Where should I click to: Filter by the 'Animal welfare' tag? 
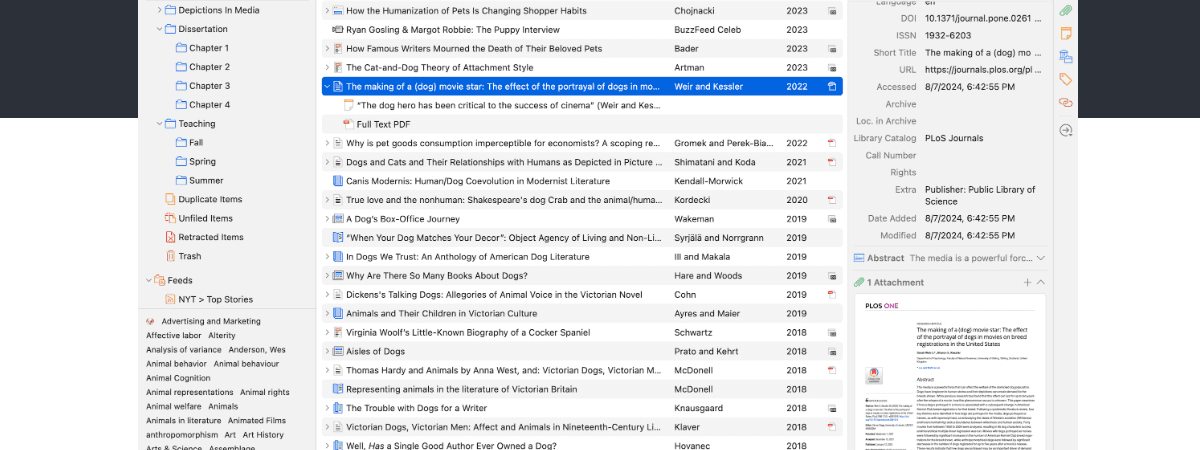tap(174, 406)
